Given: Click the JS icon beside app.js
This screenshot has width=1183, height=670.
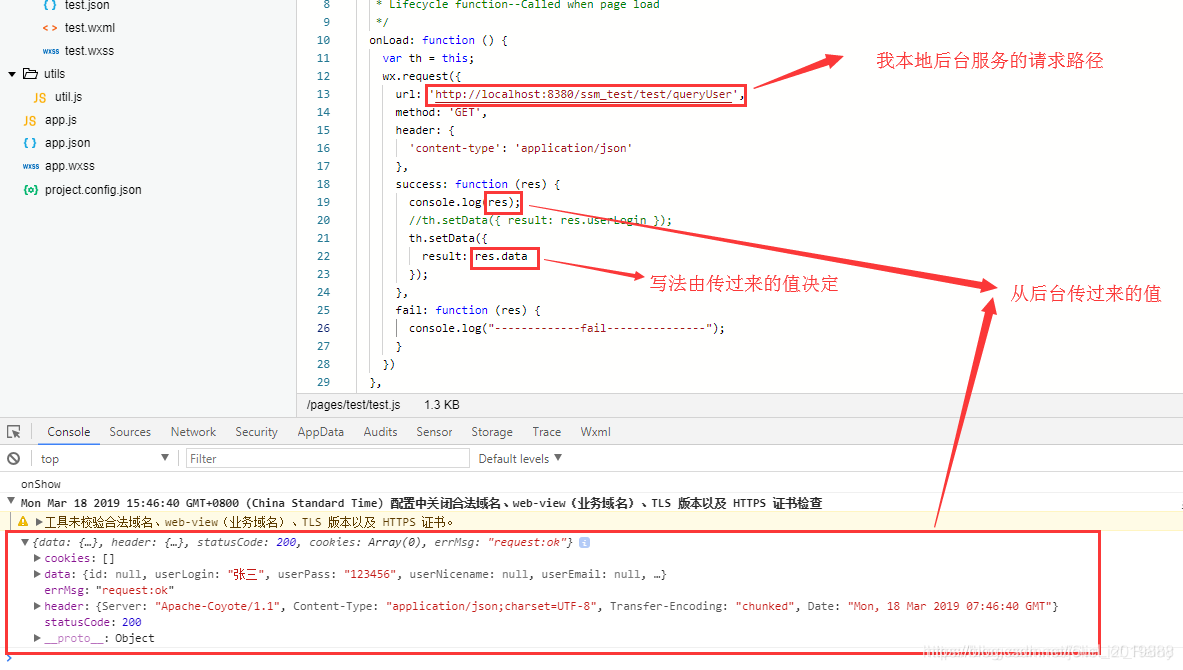Looking at the screenshot, I should tap(29, 120).
